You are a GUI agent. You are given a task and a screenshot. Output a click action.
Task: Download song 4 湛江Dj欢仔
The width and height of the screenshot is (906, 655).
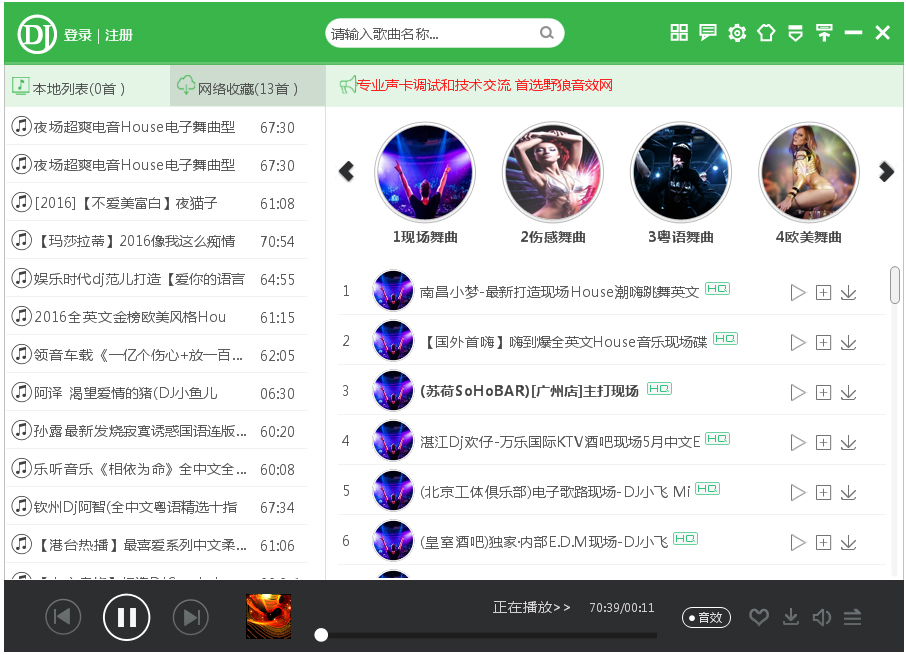(848, 442)
